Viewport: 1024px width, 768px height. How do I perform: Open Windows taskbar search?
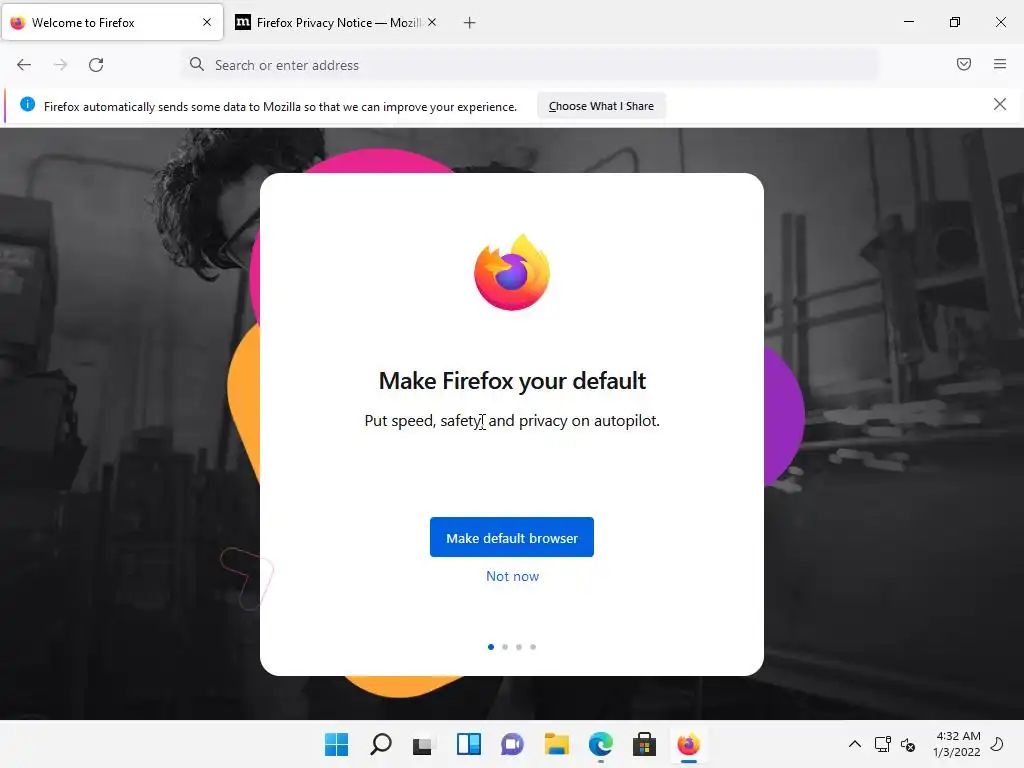[x=381, y=744]
